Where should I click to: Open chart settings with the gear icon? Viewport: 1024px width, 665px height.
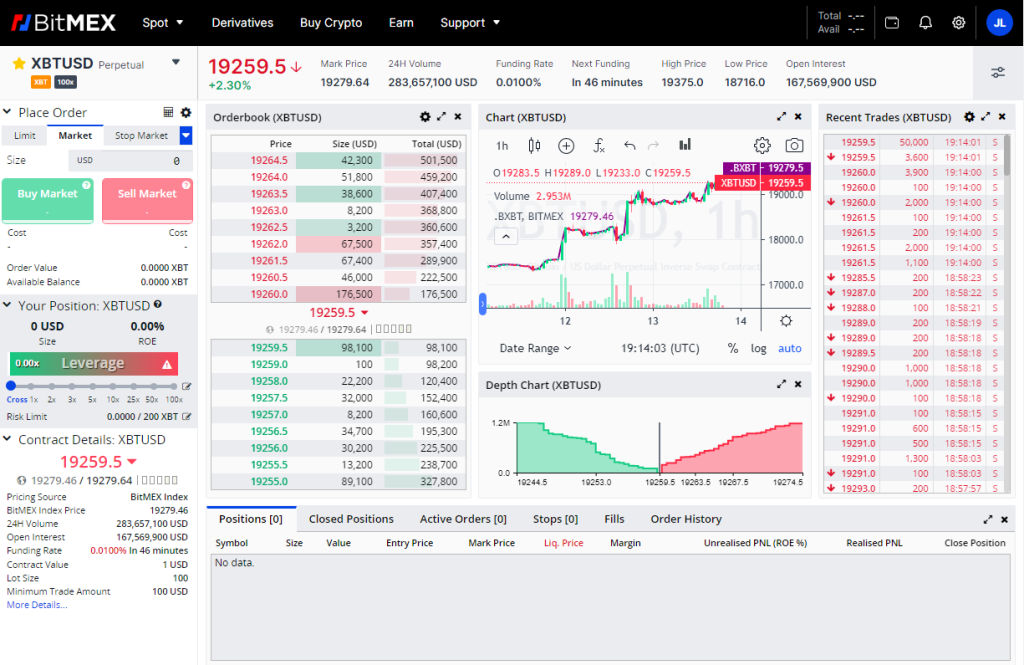click(x=762, y=145)
